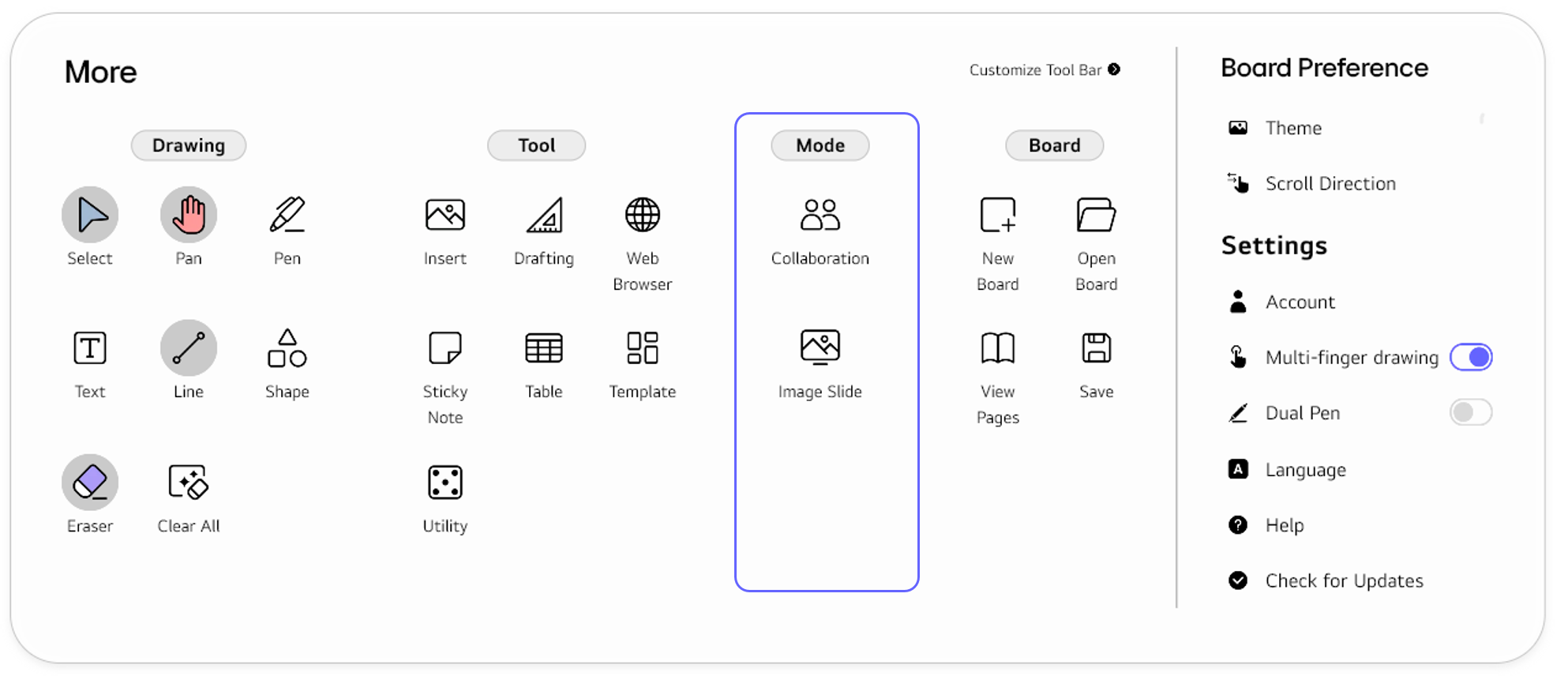This screenshot has height=676, width=1568.
Task: Choose the Select arrow tool
Action: pos(90,215)
